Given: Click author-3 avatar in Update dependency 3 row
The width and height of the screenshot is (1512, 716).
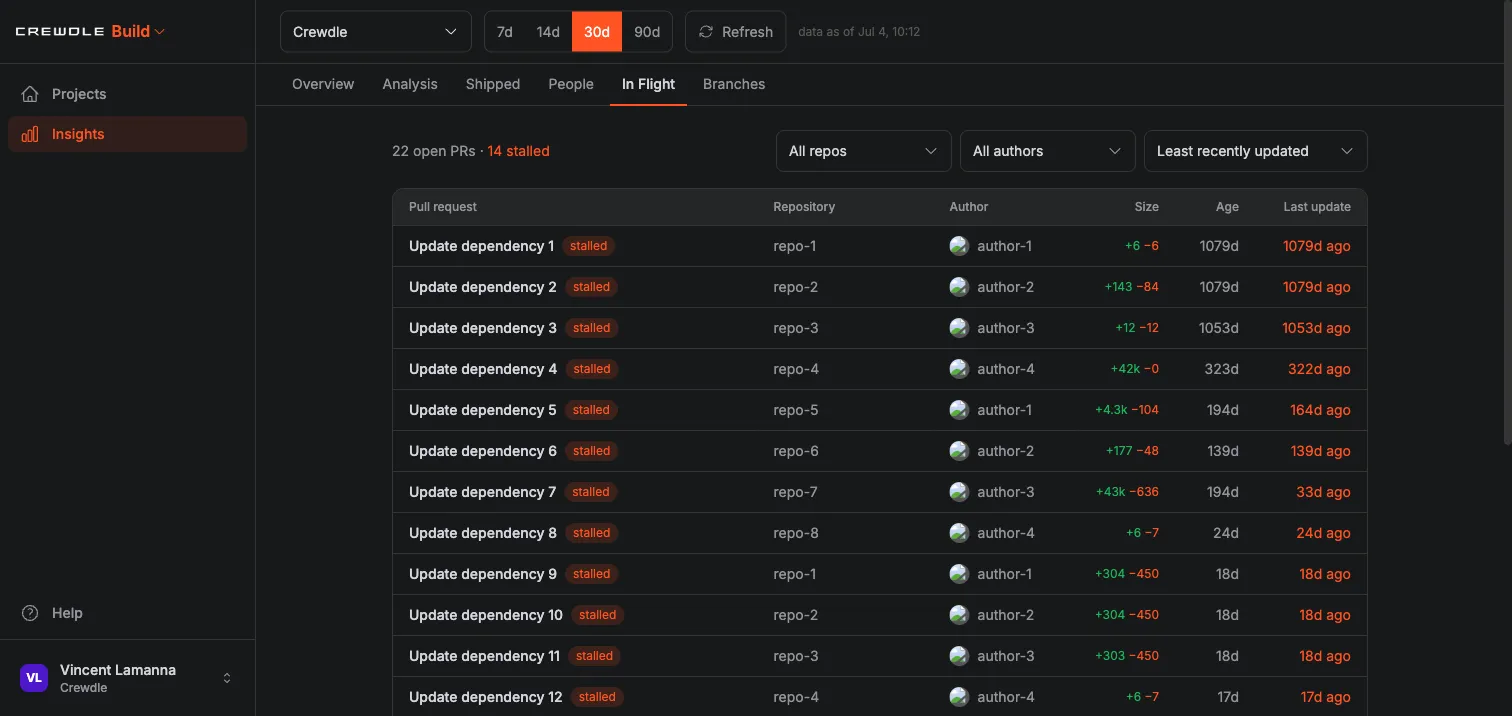Looking at the screenshot, I should [x=959, y=328].
